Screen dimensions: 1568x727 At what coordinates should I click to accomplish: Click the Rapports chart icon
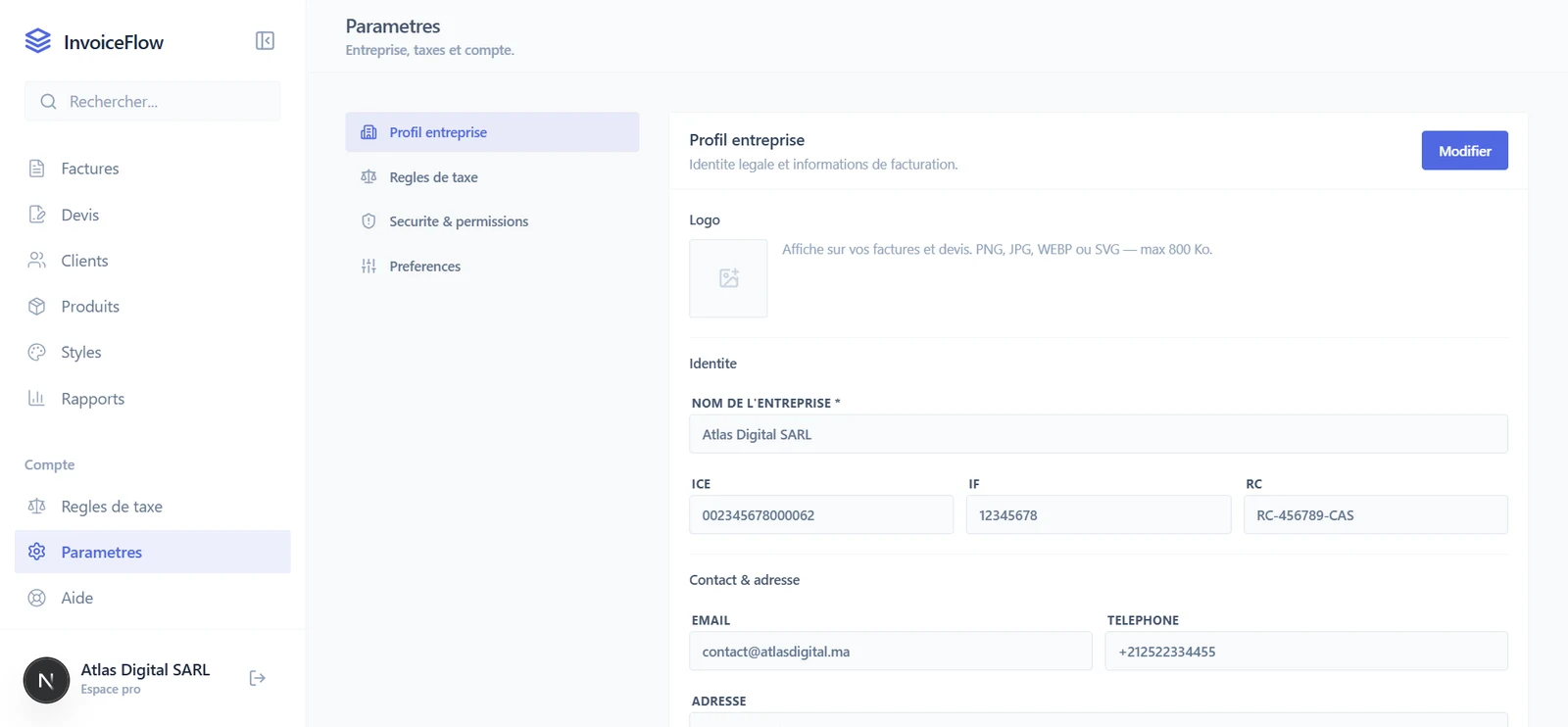[x=37, y=399]
